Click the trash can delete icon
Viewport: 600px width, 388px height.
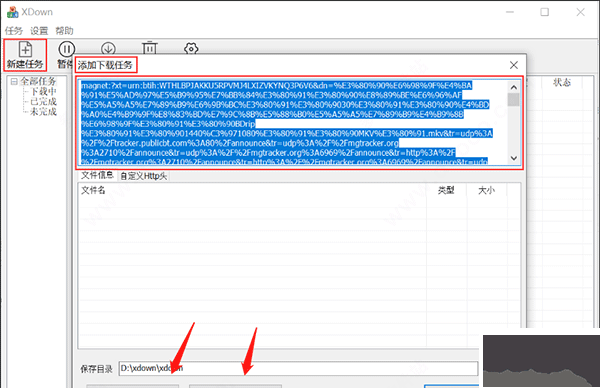coord(150,47)
